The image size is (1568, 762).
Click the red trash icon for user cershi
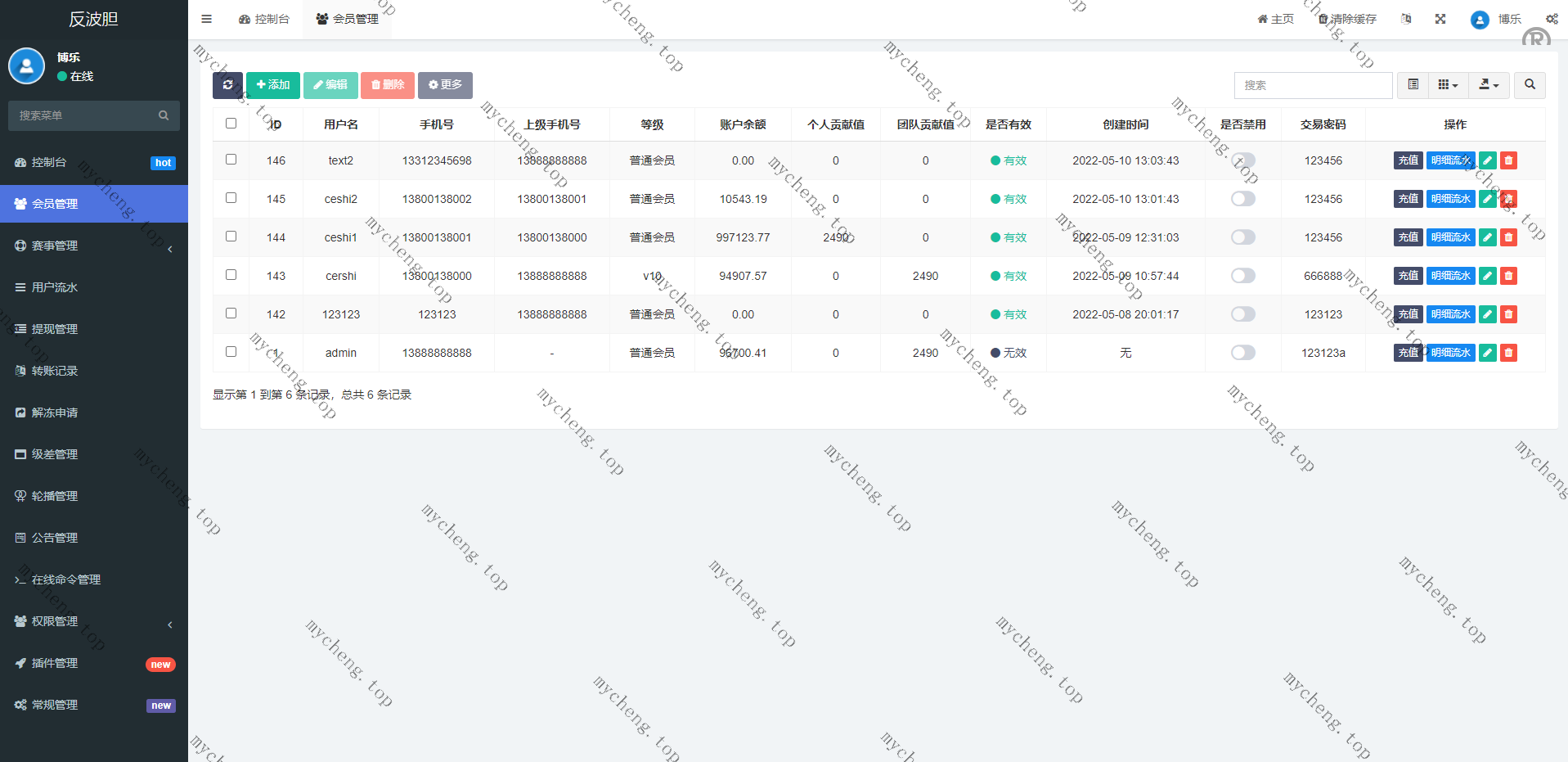[1509, 276]
